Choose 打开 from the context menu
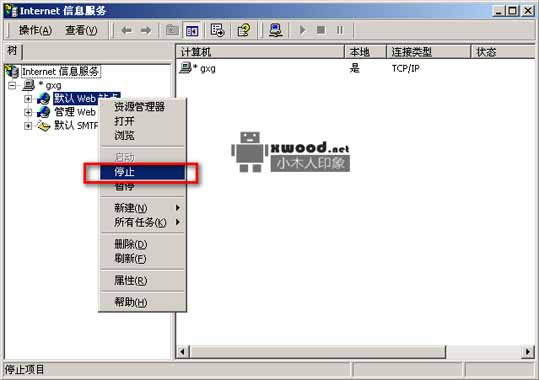The width and height of the screenshot is (539, 380). pyautogui.click(x=142, y=121)
